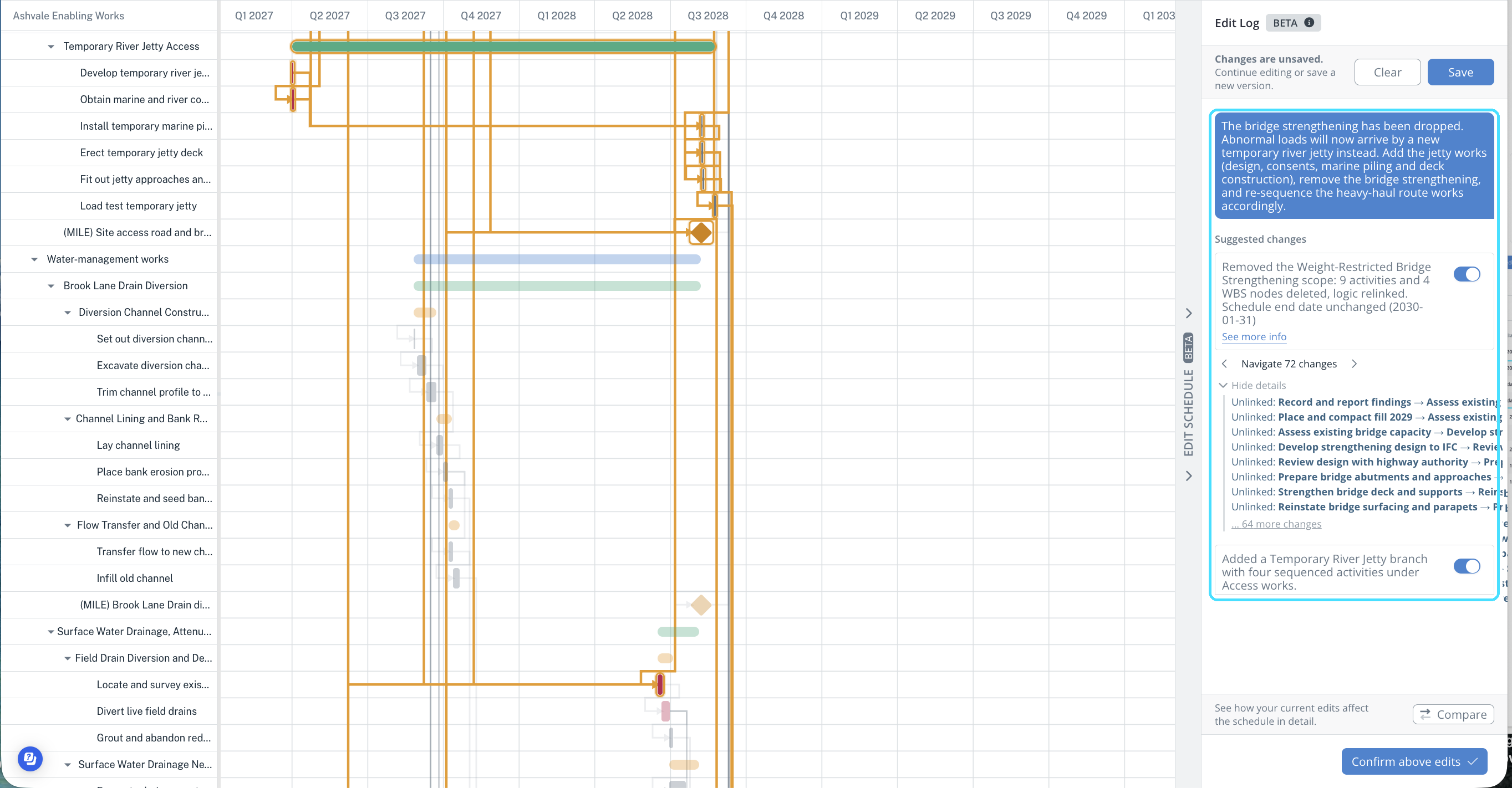Click the Develop temporary river jetty task bar

coord(292,73)
